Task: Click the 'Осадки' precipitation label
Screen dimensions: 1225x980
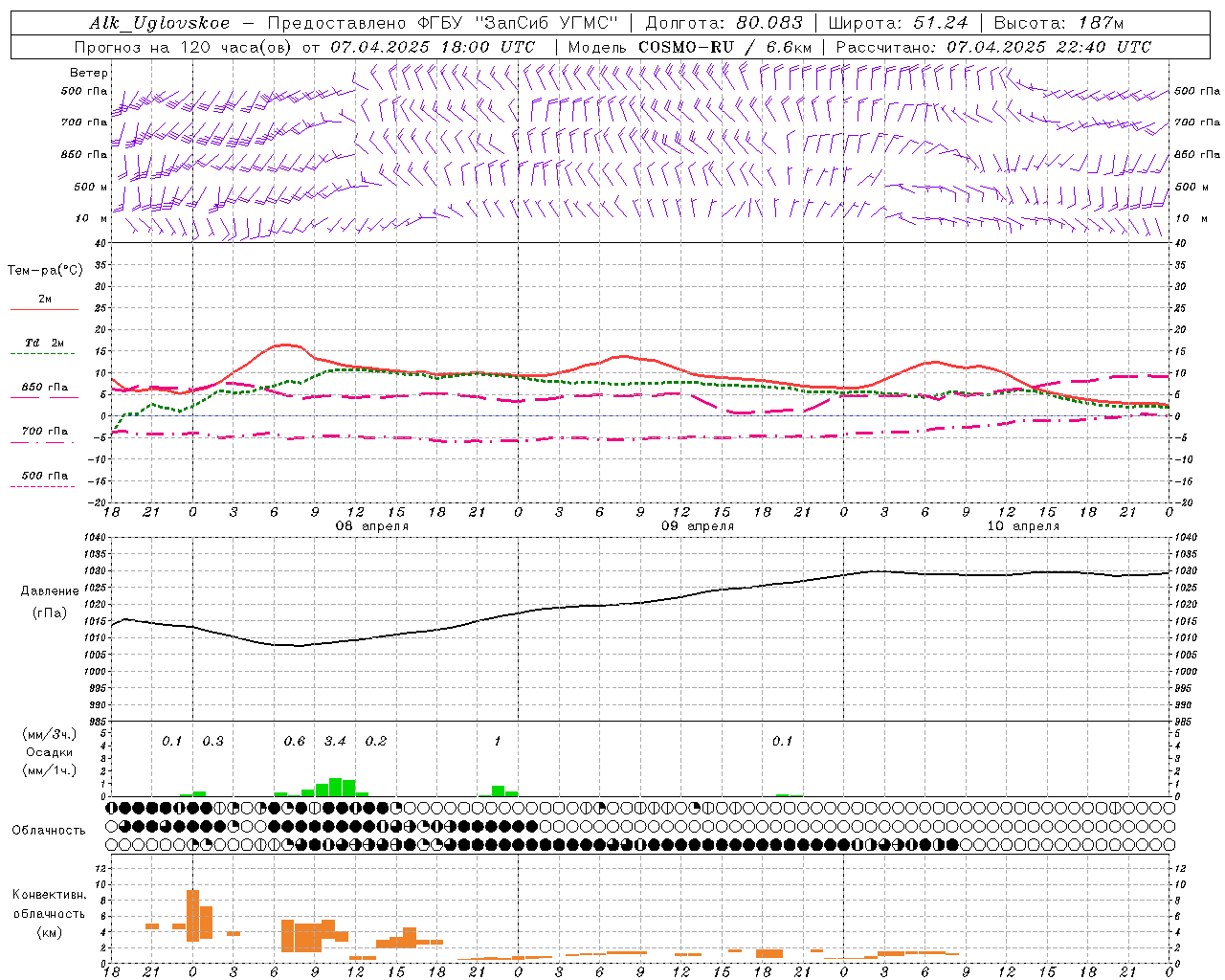Action: click(x=49, y=752)
